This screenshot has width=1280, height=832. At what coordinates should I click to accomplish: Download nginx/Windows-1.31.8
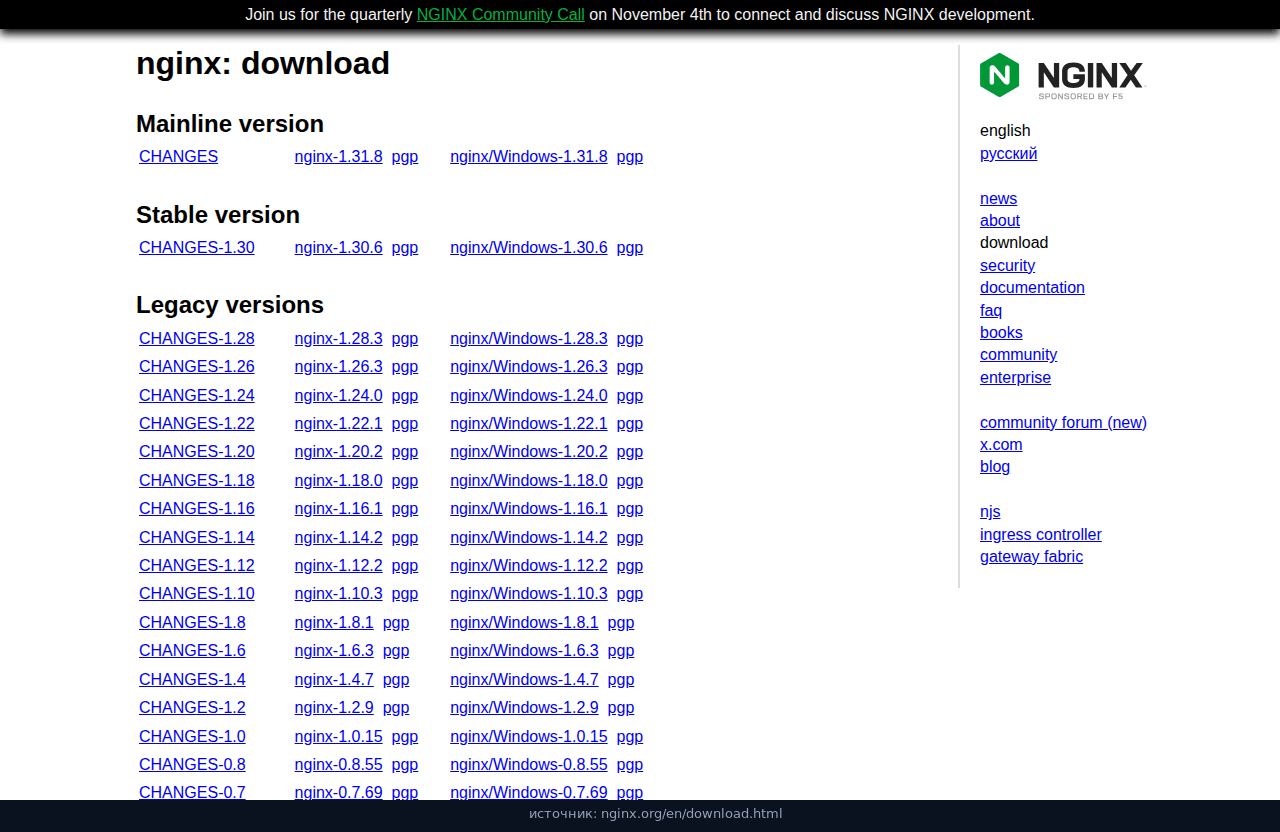(529, 156)
